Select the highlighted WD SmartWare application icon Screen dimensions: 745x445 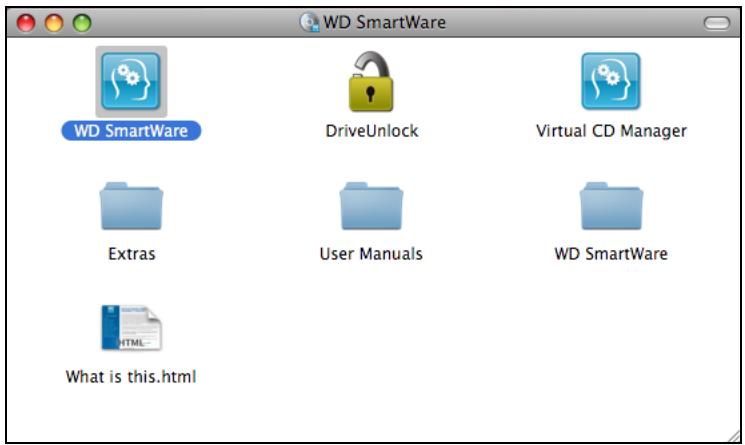(x=131, y=81)
